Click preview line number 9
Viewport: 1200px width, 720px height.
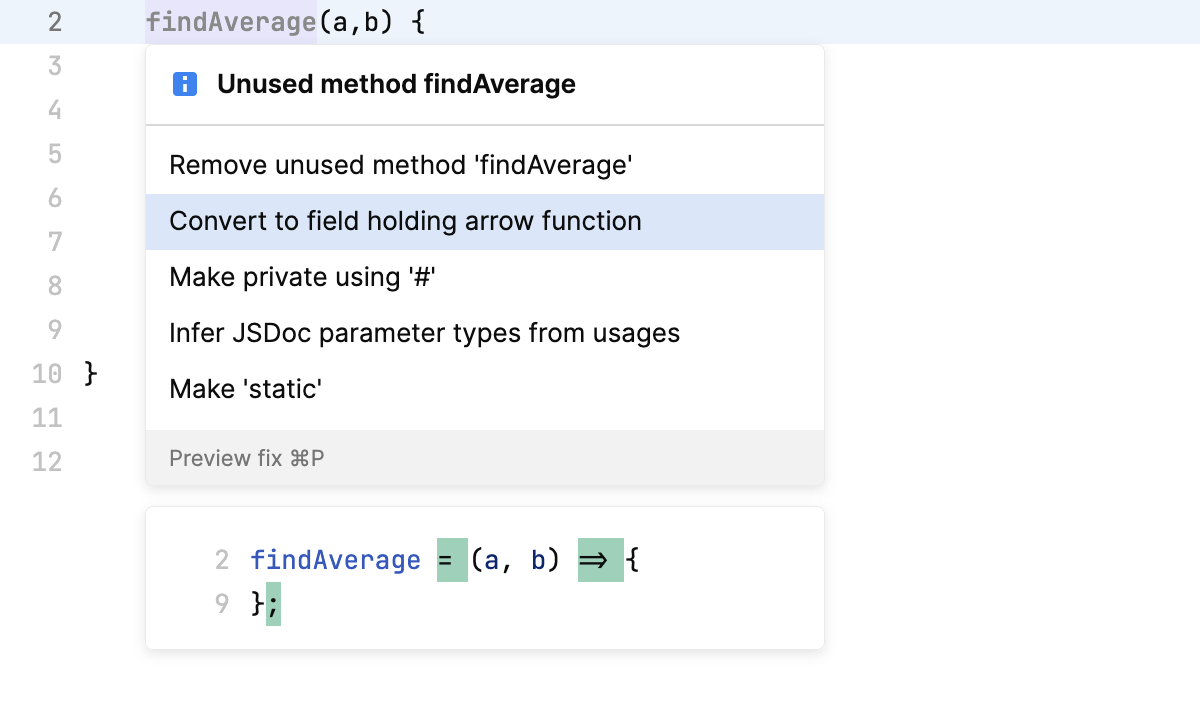(221, 604)
